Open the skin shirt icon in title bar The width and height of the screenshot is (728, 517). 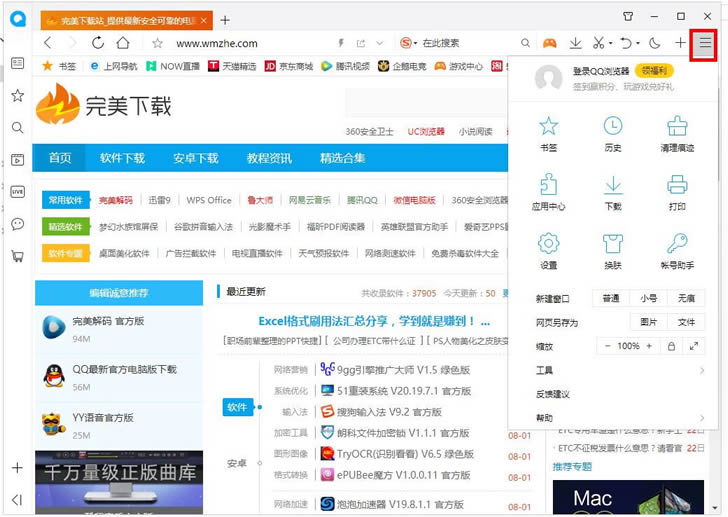pyautogui.click(x=628, y=17)
